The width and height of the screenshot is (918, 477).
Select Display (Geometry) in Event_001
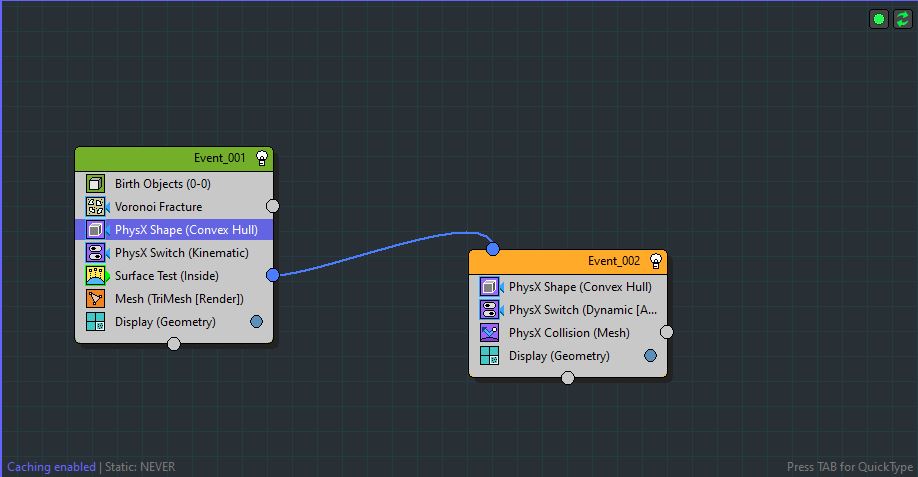[x=174, y=322]
